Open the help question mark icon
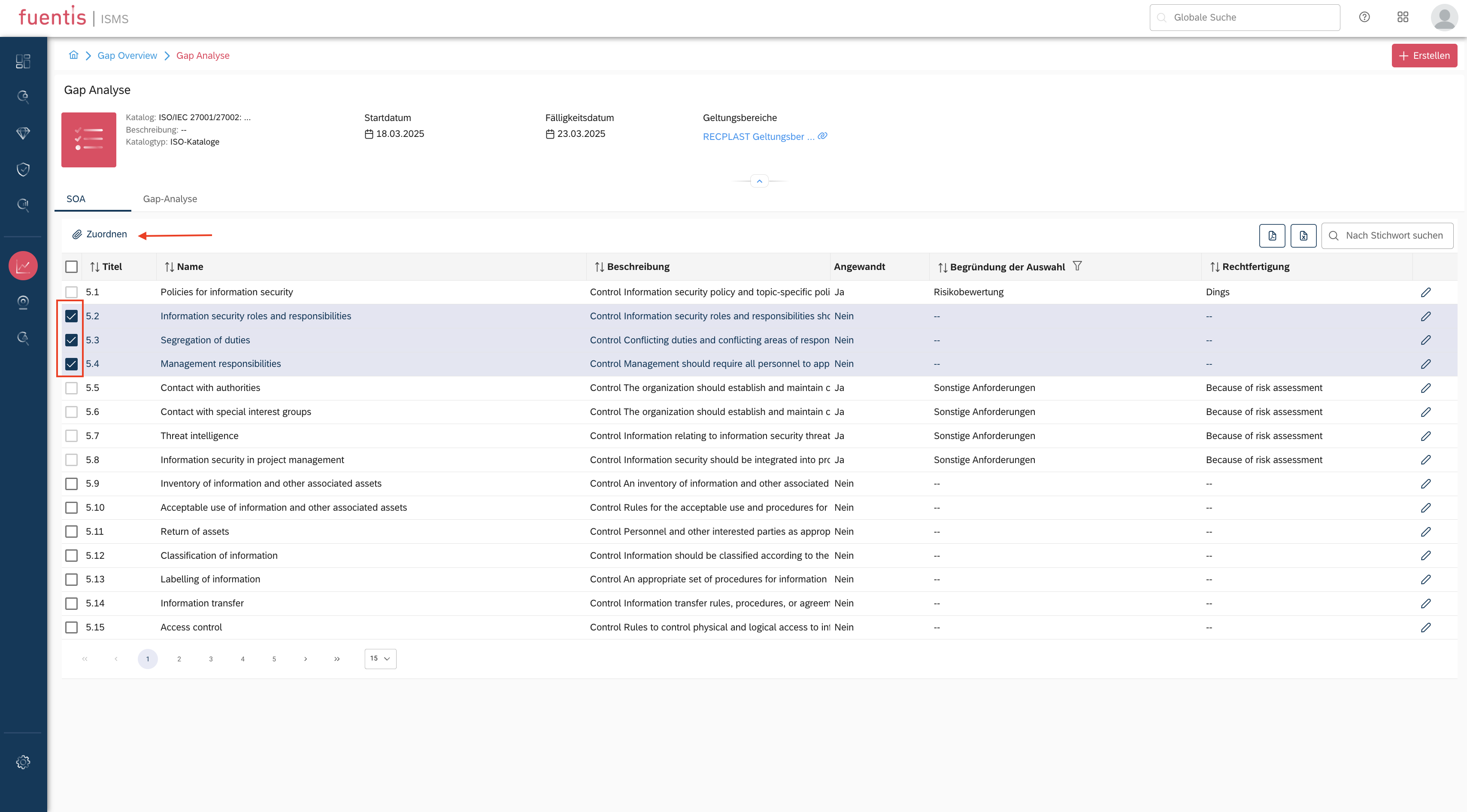The image size is (1467, 812). coord(1364,17)
